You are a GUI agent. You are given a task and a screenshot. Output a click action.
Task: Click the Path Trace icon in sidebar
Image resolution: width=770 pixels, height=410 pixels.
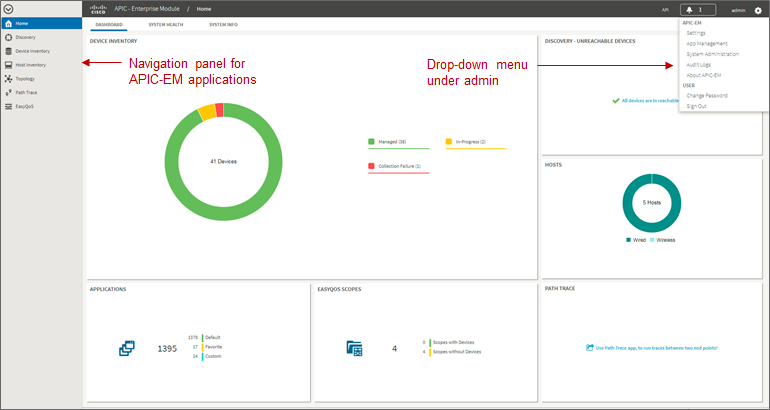pos(8,92)
